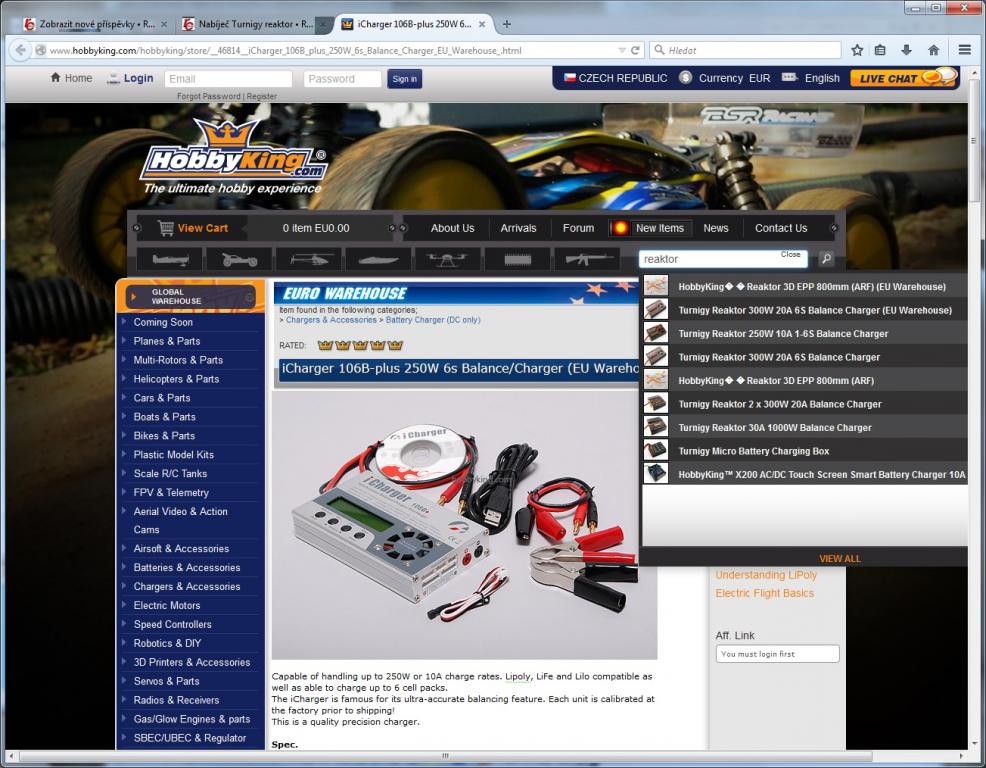The image size is (986, 768).
Task: Select the boat category icon
Action: coord(379,259)
